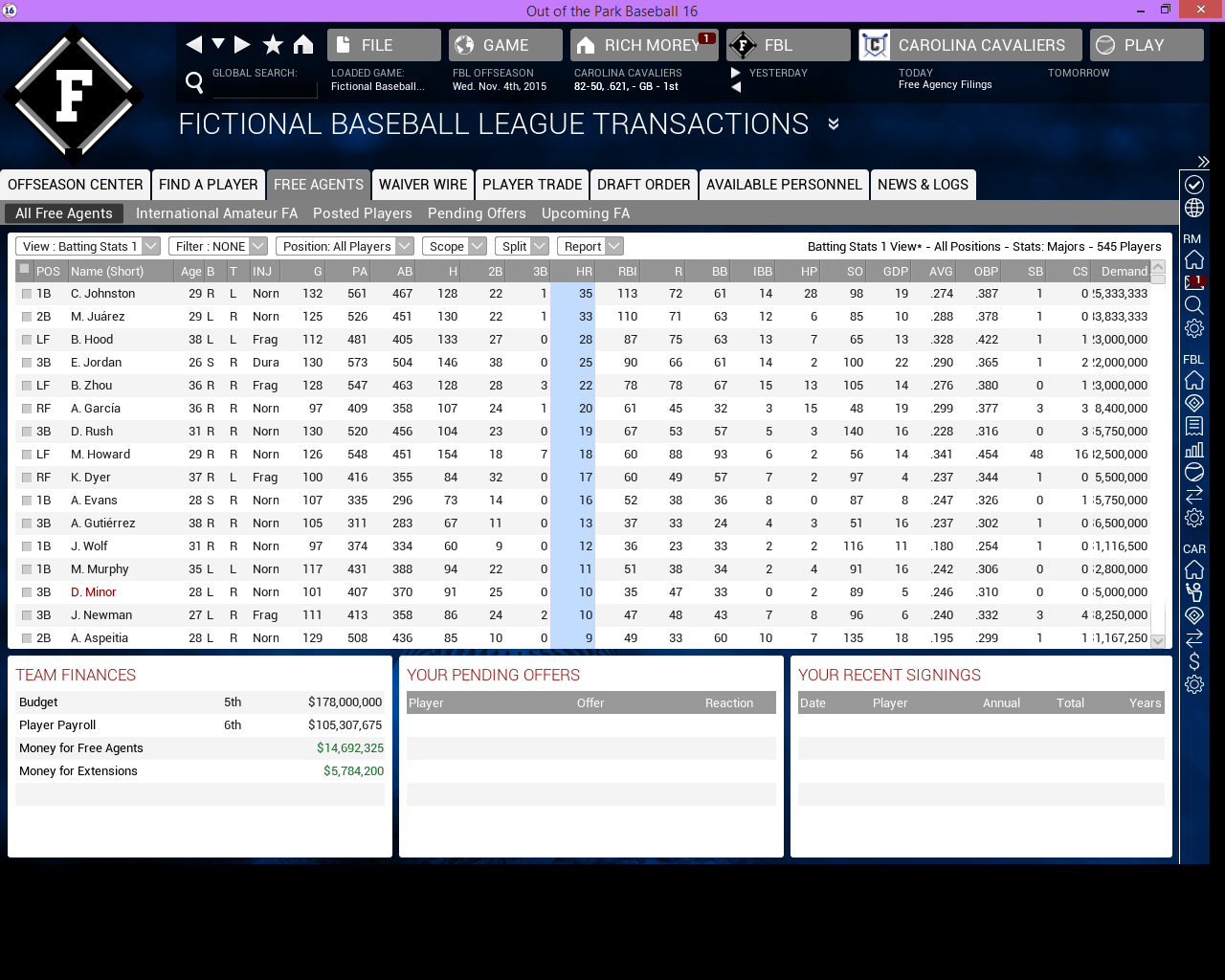Click the checkmark circle icon in the sidebar
The width and height of the screenshot is (1225, 980).
[1193, 185]
